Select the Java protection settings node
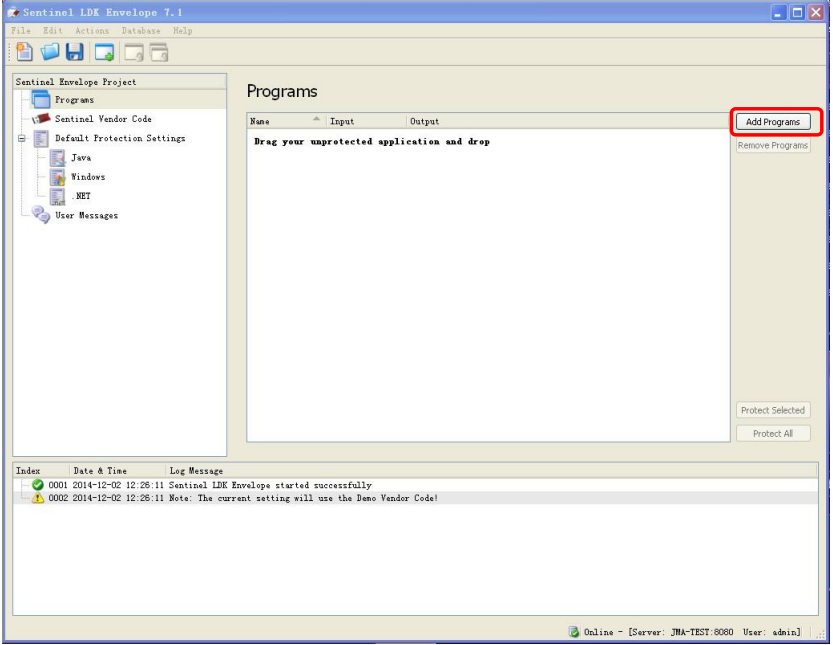Viewport: 833px width, 645px height. 80,158
